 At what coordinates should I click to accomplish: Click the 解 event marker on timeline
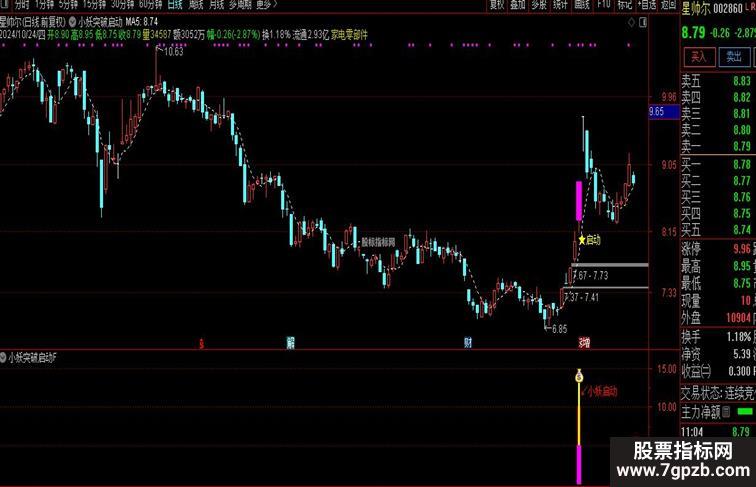click(290, 343)
